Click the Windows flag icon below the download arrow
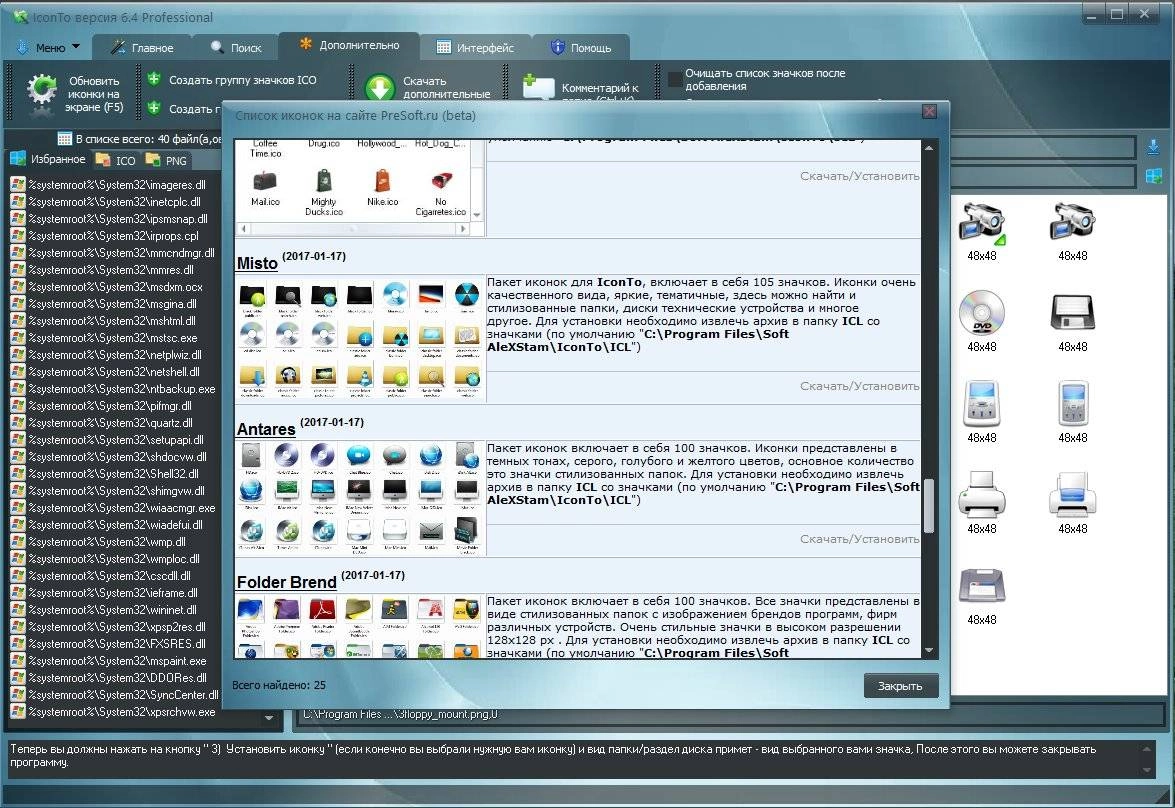The height and width of the screenshot is (808, 1175). coord(1153,177)
